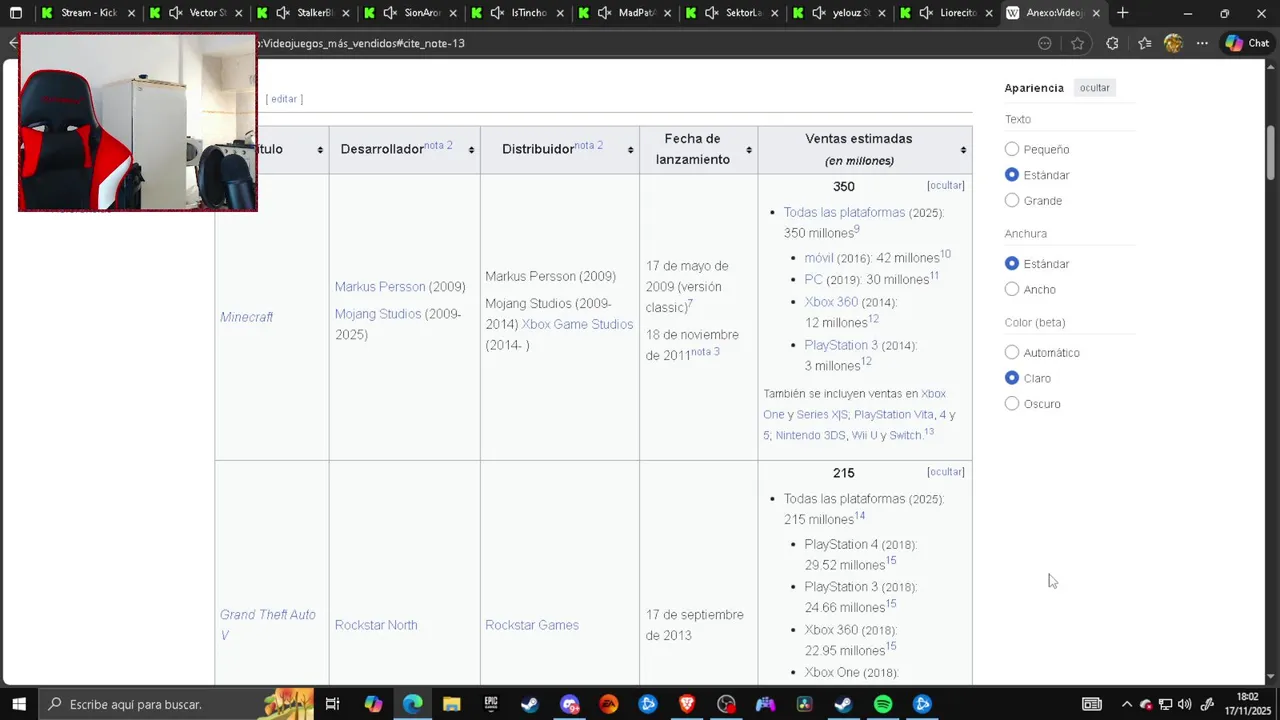The width and height of the screenshot is (1280, 720).
Task: Open Task View from the taskbar
Action: [x=333, y=704]
